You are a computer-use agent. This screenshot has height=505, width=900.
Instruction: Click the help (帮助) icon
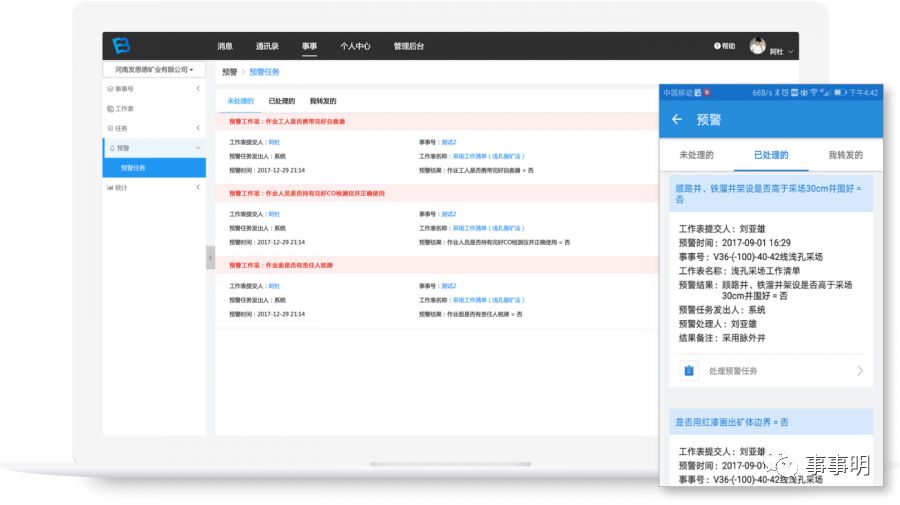click(x=717, y=46)
